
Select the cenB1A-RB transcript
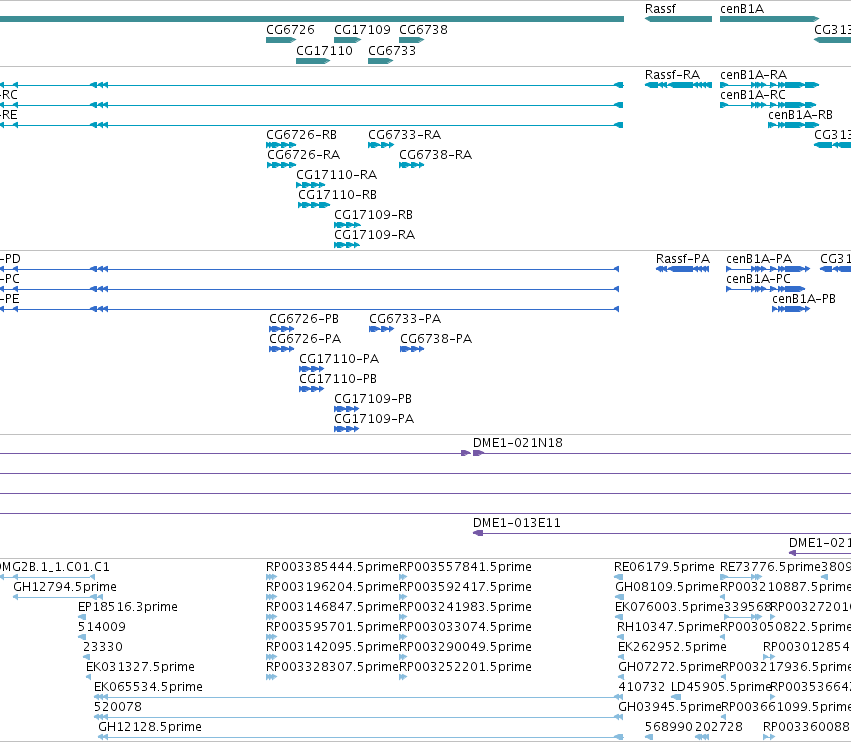793,125
